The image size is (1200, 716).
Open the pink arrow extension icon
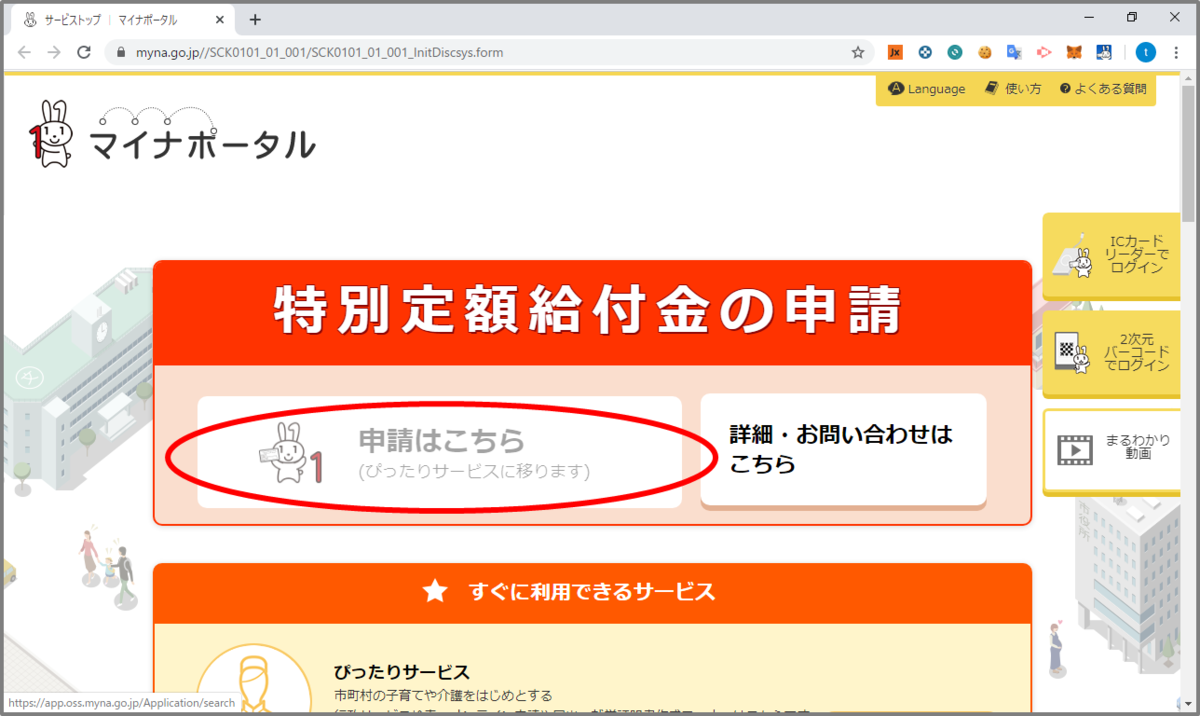(x=1044, y=52)
